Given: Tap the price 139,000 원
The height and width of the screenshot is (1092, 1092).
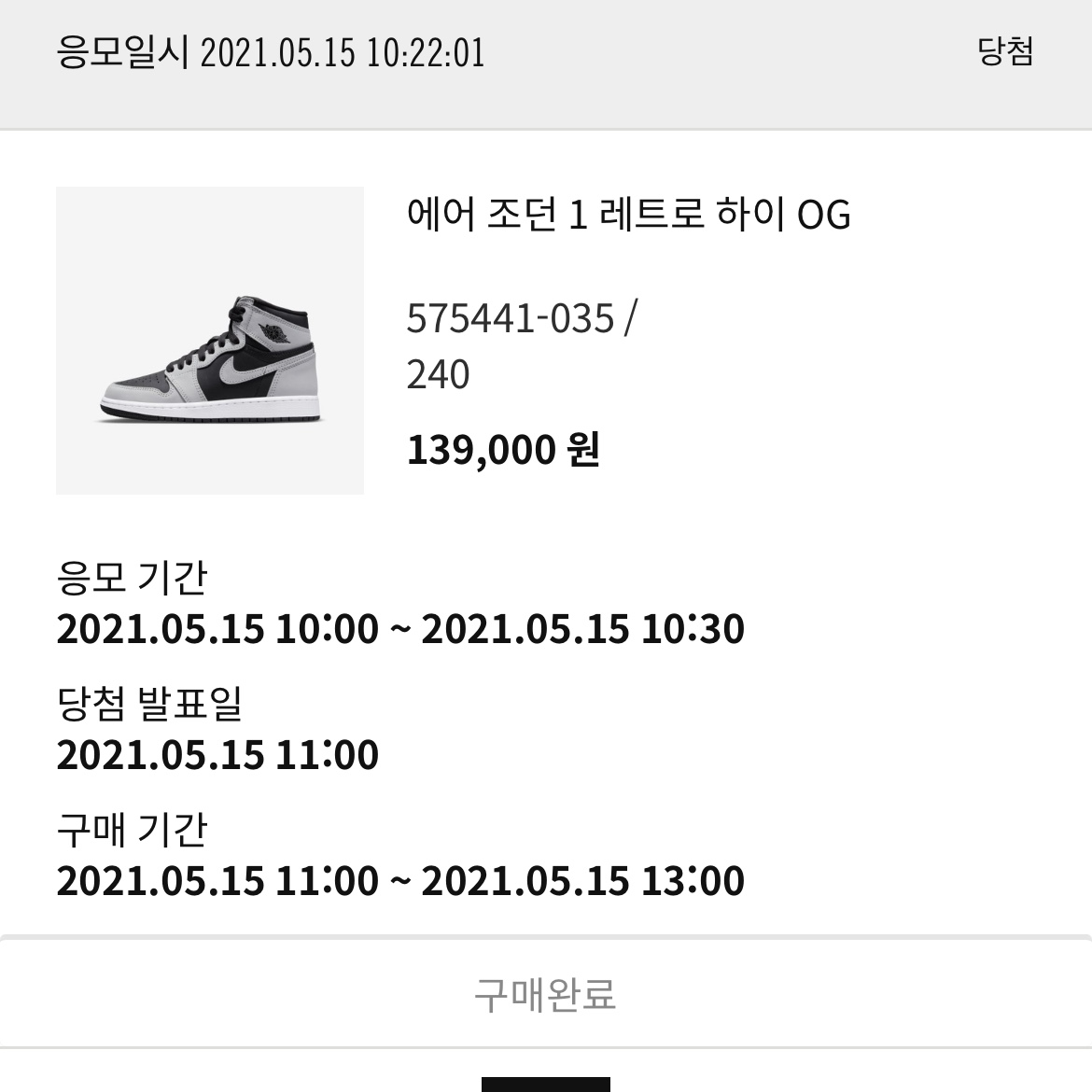Looking at the screenshot, I should click(x=504, y=452).
